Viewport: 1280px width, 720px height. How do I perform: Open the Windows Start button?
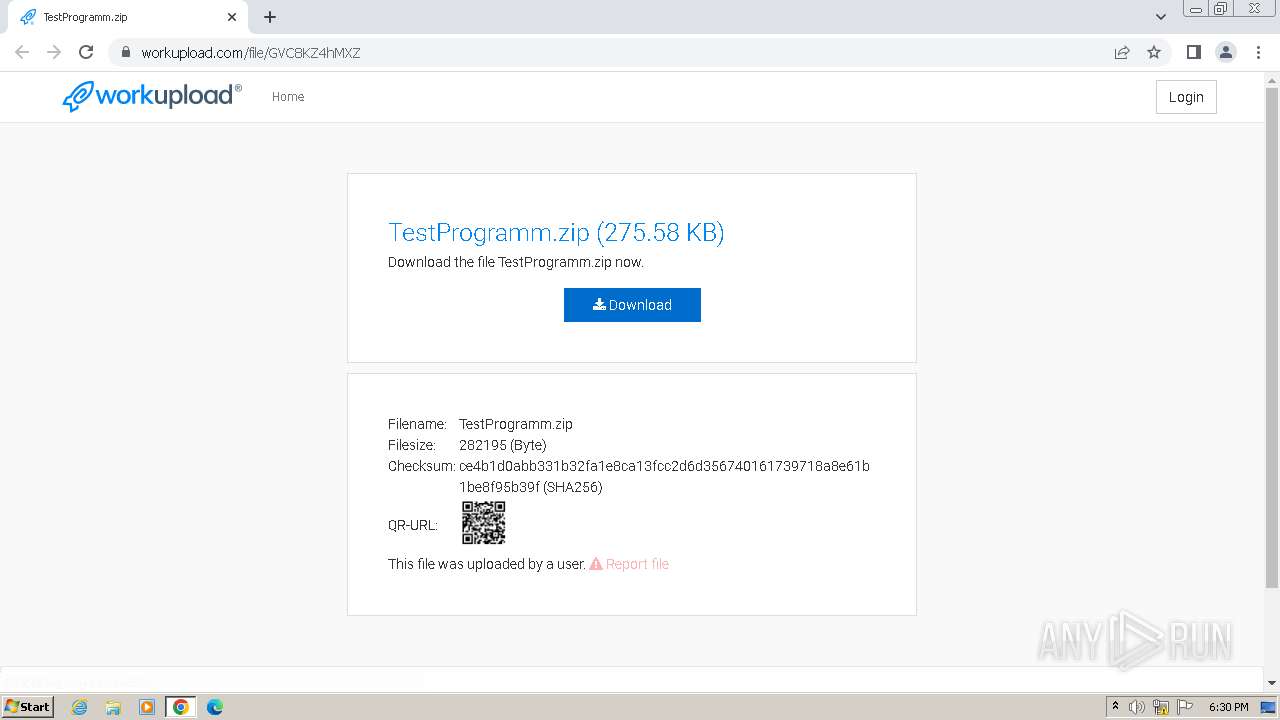point(28,707)
